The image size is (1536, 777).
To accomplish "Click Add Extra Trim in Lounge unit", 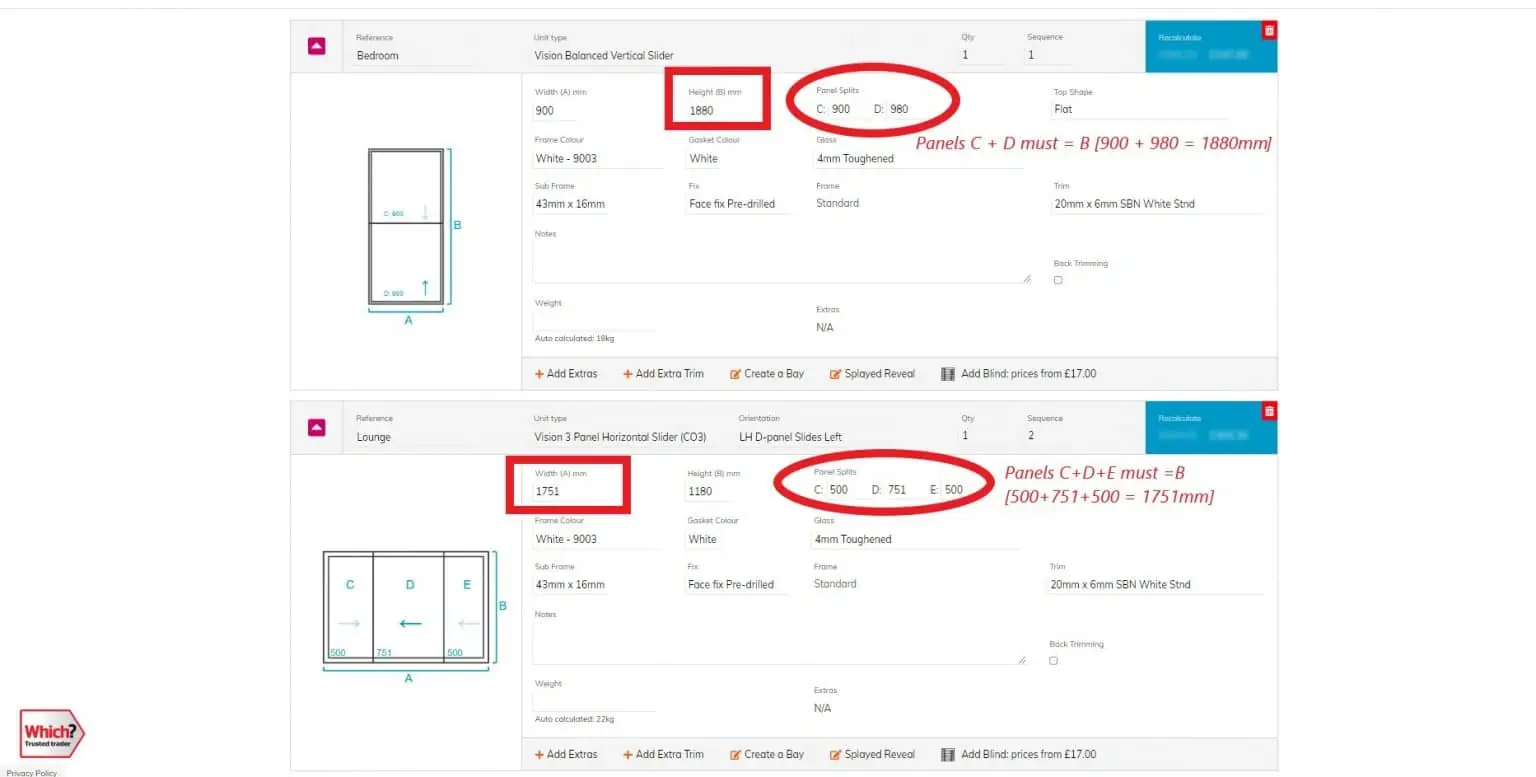I will pos(663,755).
